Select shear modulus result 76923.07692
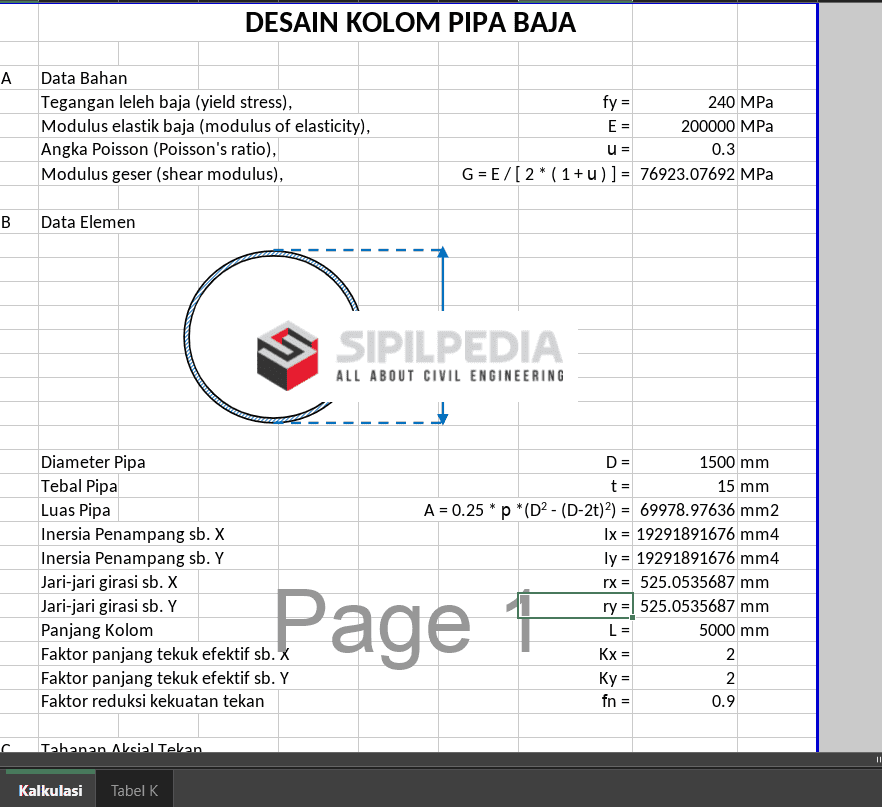 (685, 174)
